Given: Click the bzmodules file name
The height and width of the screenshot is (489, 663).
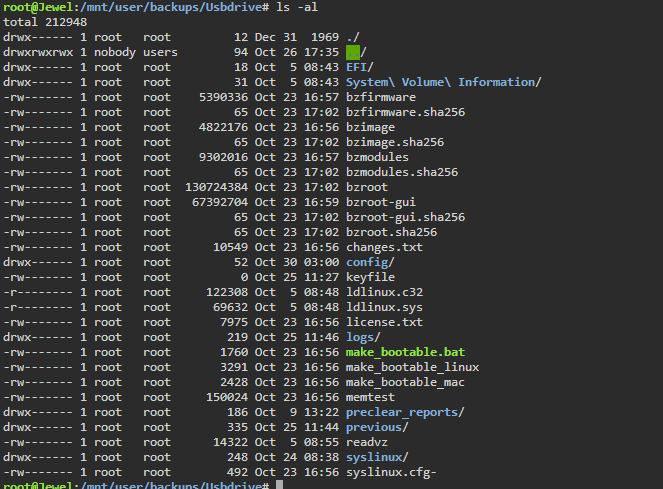Looking at the screenshot, I should click(x=377, y=157).
